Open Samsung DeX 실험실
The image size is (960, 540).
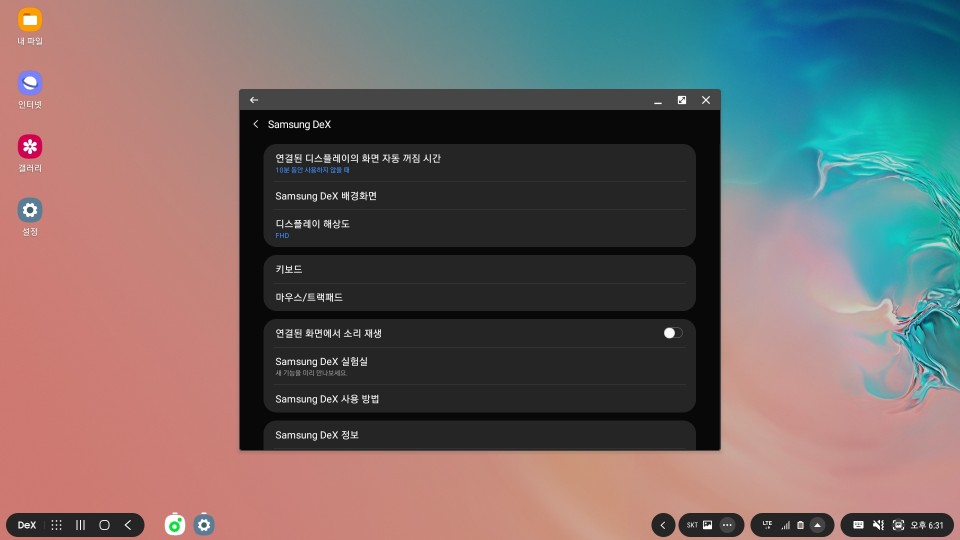click(479, 366)
